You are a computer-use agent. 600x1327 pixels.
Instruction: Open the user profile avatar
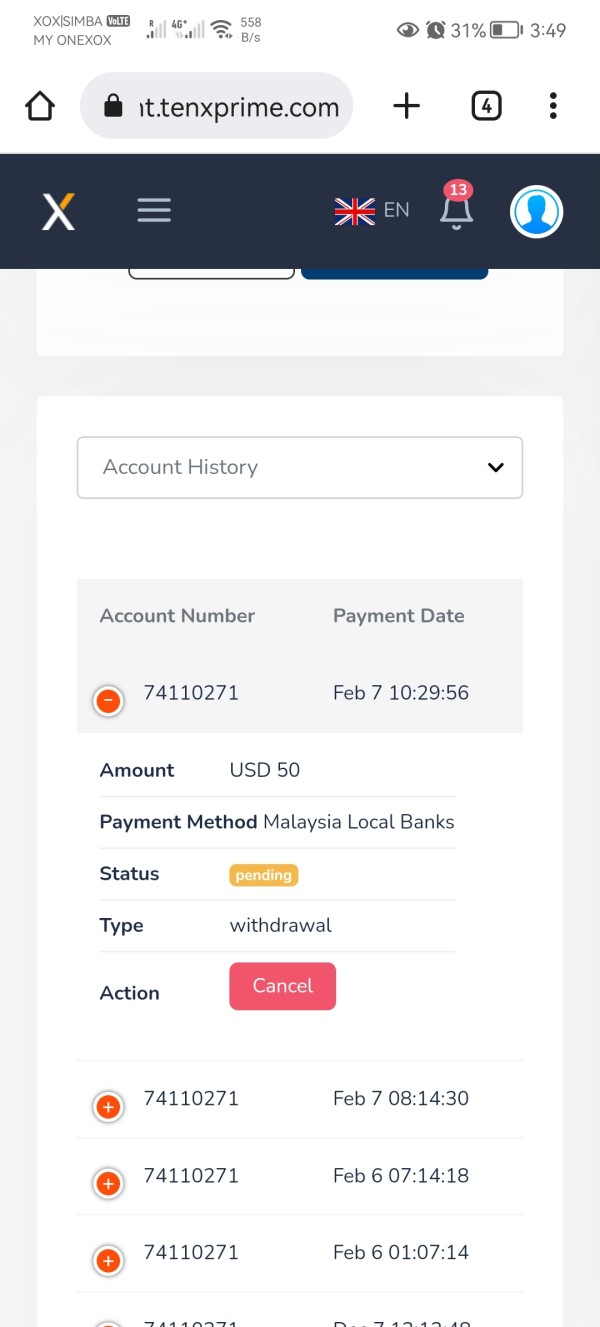tap(536, 211)
